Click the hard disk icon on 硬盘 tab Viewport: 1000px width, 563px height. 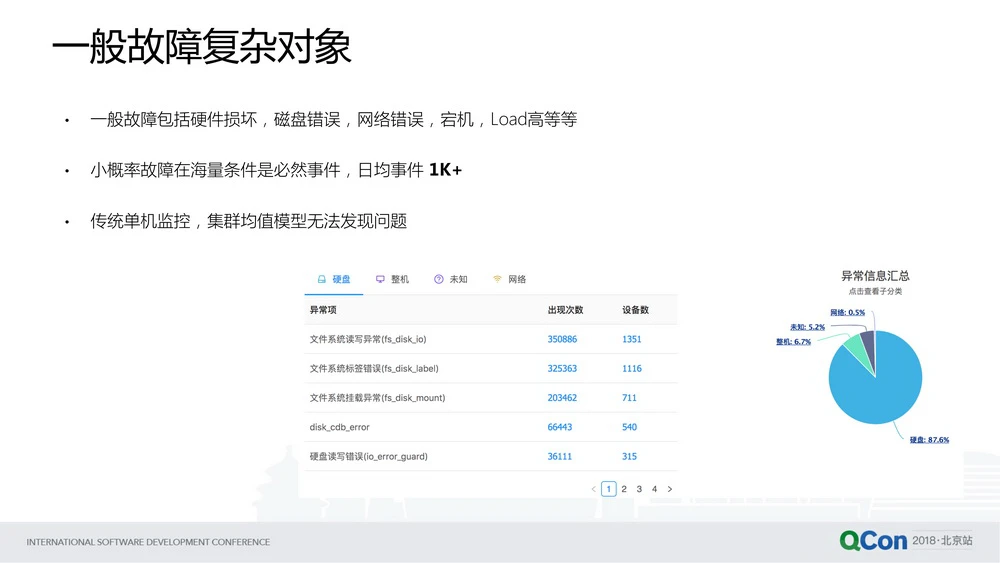pos(322,279)
